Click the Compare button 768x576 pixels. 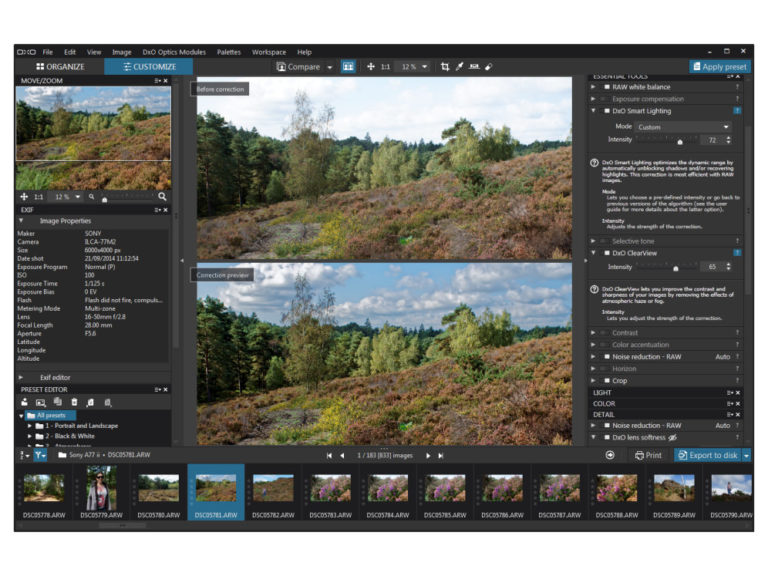click(298, 67)
